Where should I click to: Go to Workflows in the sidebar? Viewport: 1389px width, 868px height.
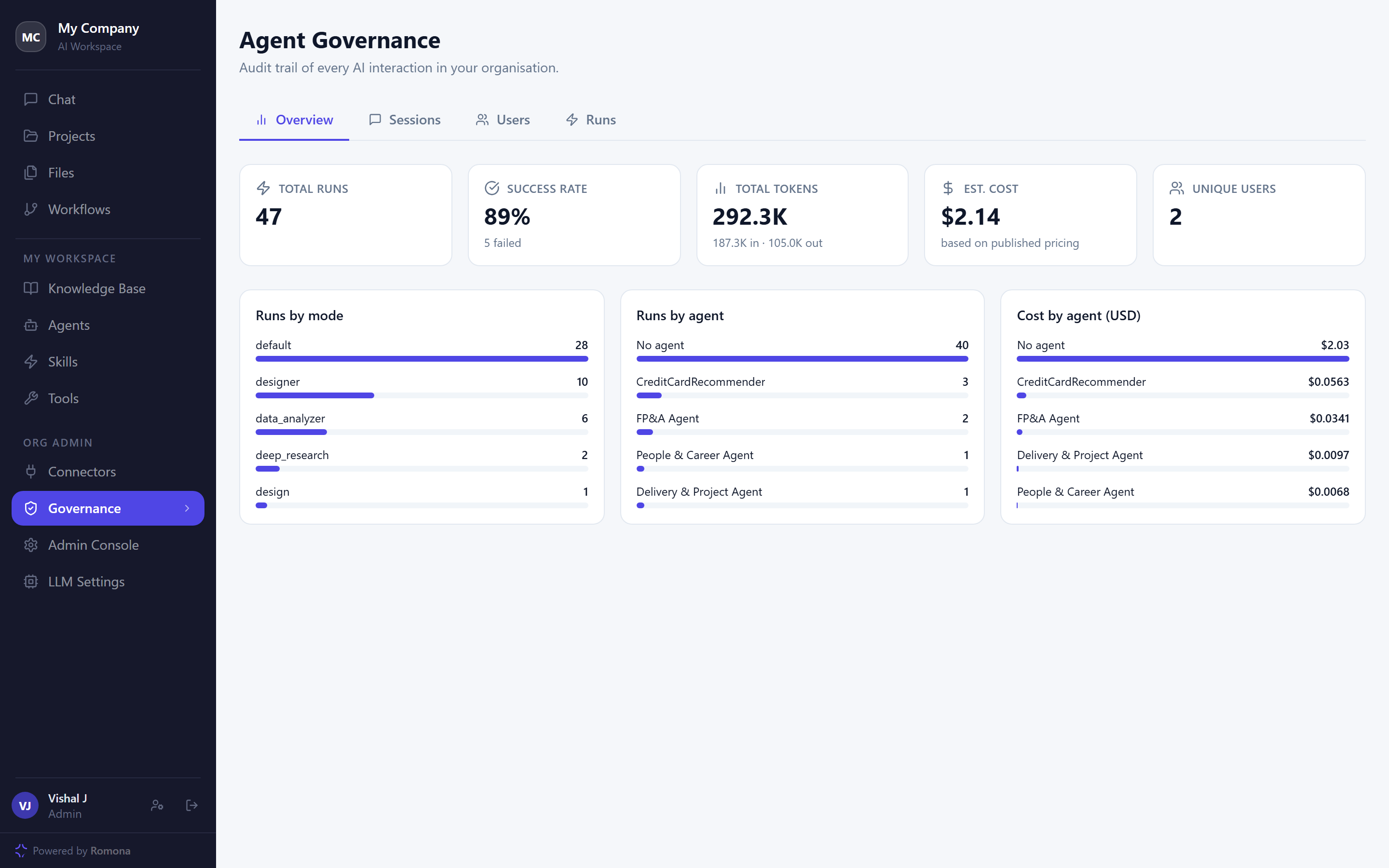click(108, 210)
